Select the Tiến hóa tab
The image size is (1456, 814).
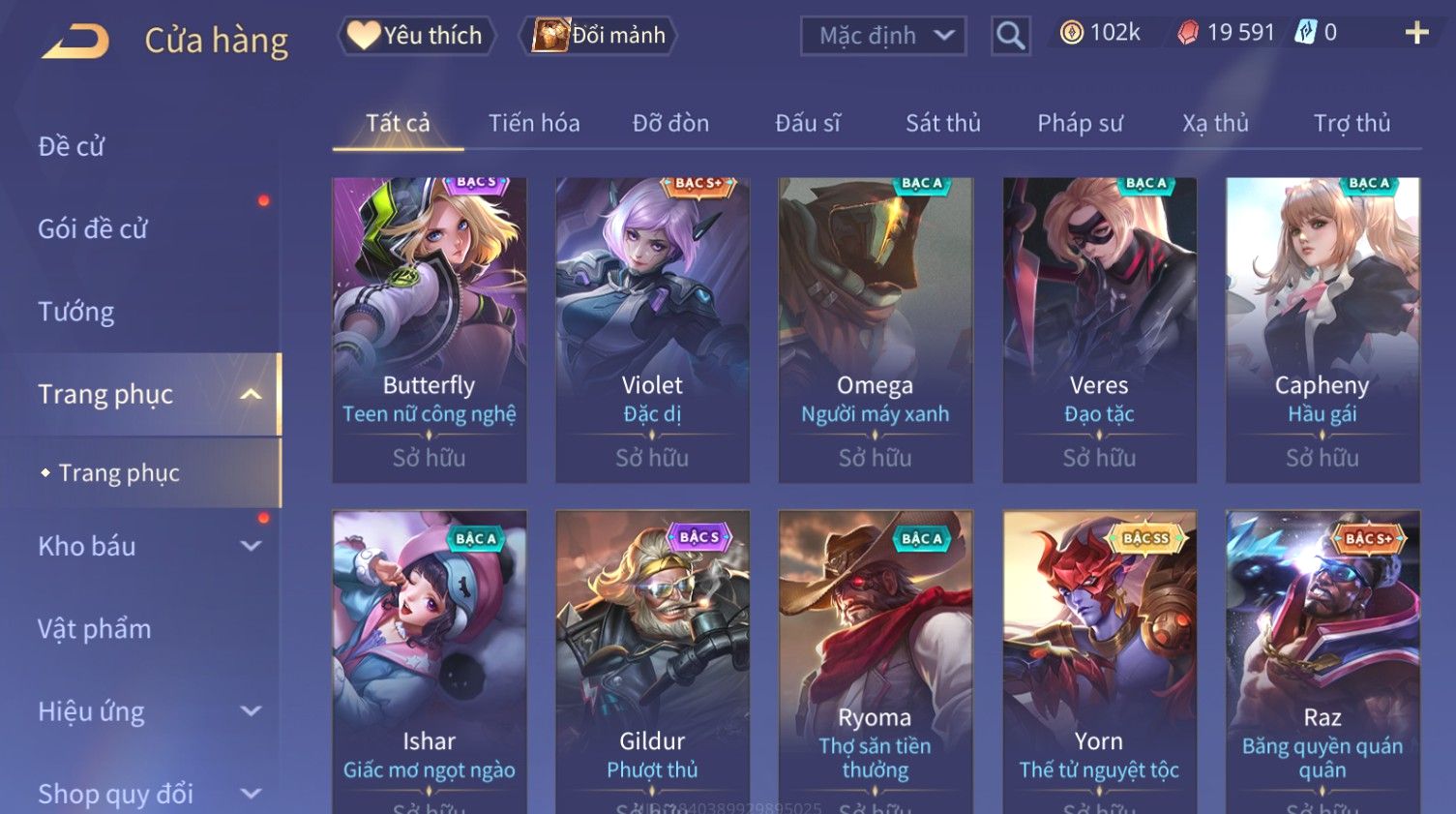click(x=534, y=123)
